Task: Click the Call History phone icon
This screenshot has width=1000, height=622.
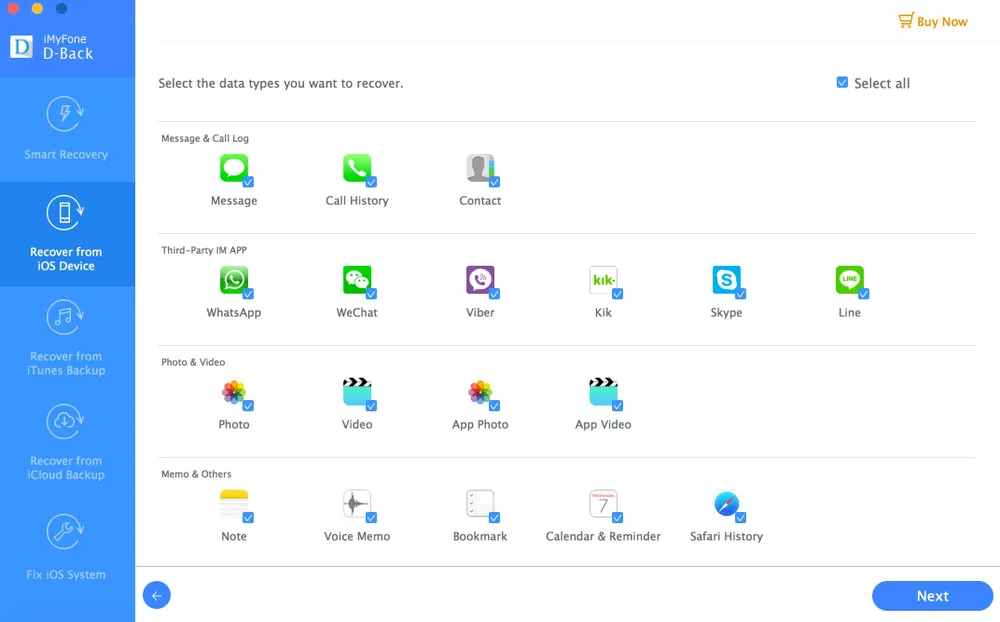Action: 356,168
